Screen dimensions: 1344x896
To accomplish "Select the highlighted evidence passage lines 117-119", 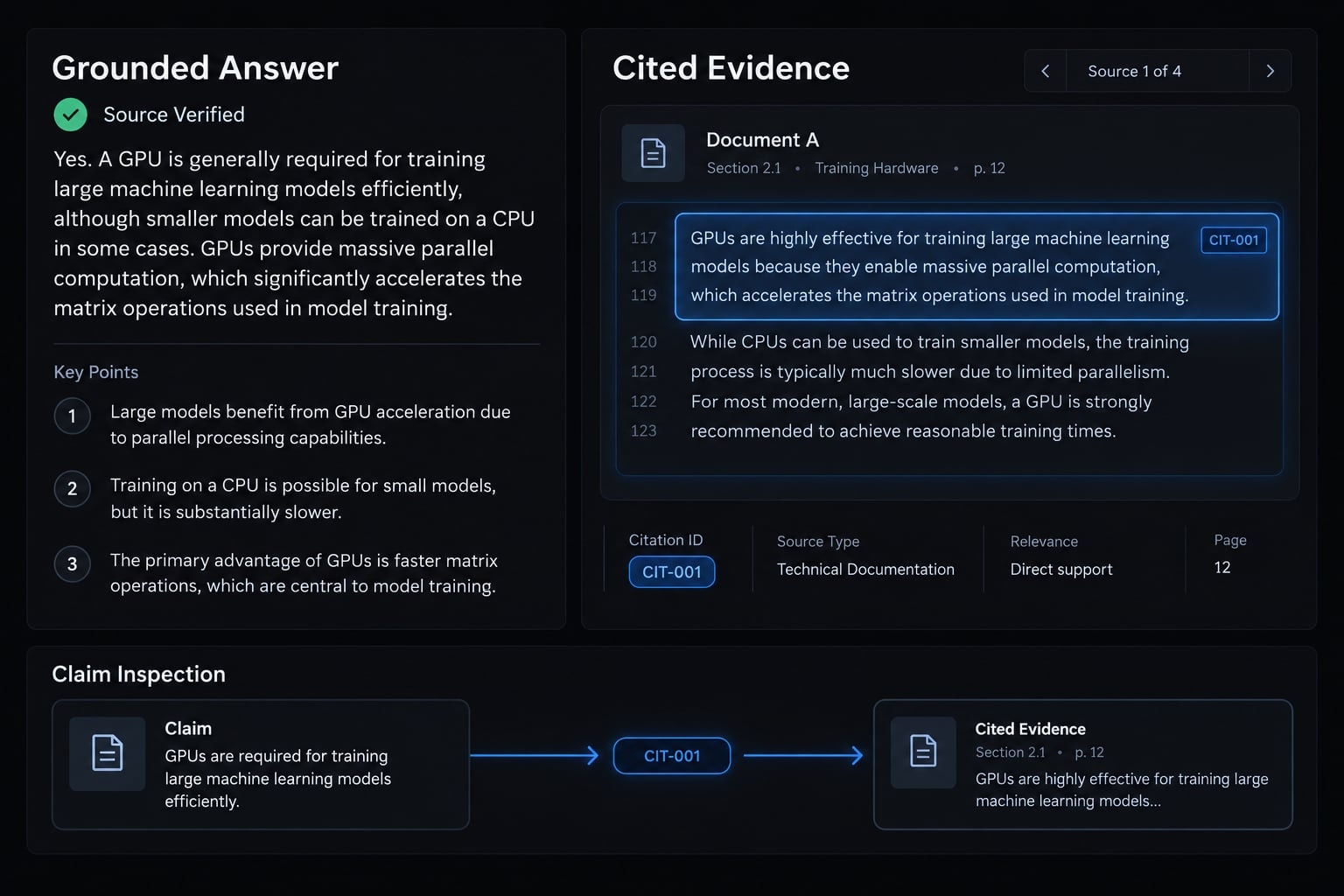I will [x=976, y=267].
